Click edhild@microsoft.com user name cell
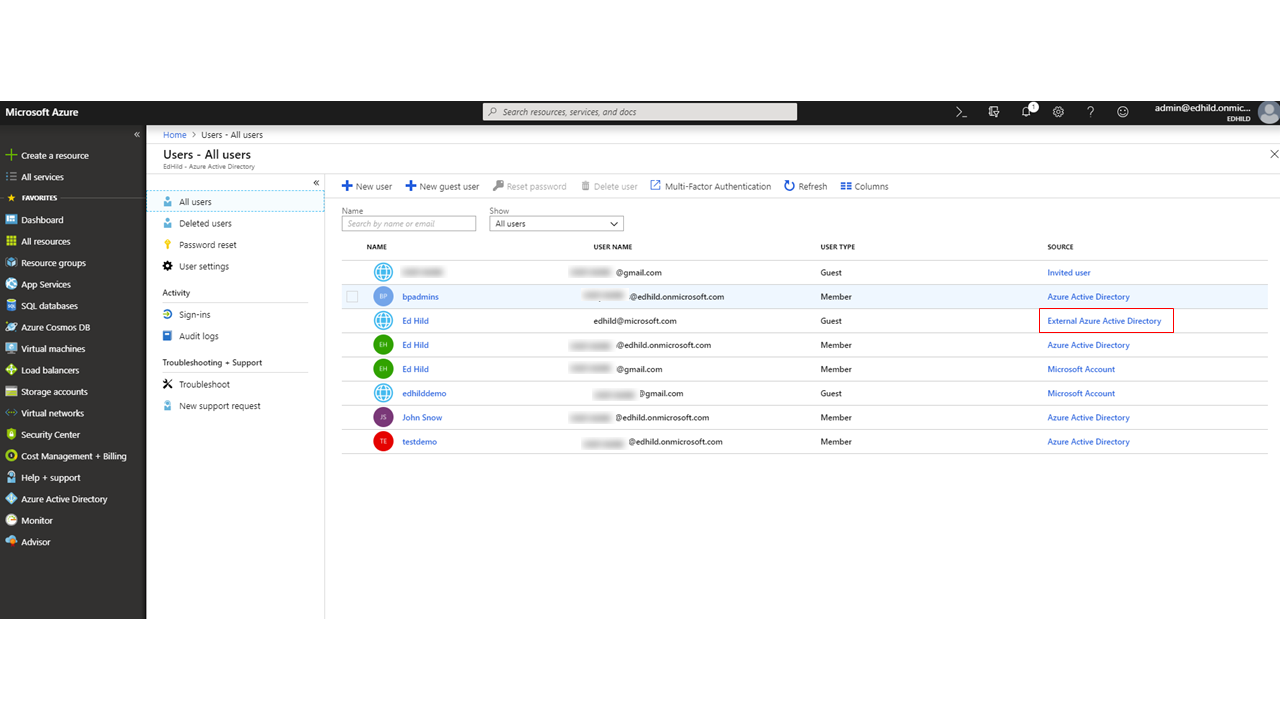The image size is (1280, 720). tap(635, 321)
